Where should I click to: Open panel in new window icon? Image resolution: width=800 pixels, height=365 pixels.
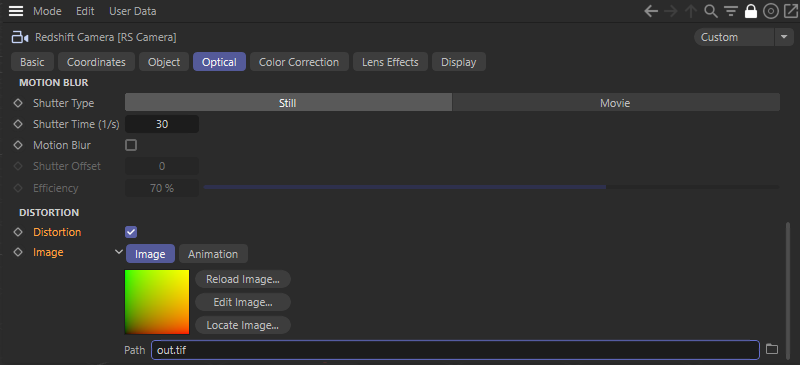(x=790, y=11)
